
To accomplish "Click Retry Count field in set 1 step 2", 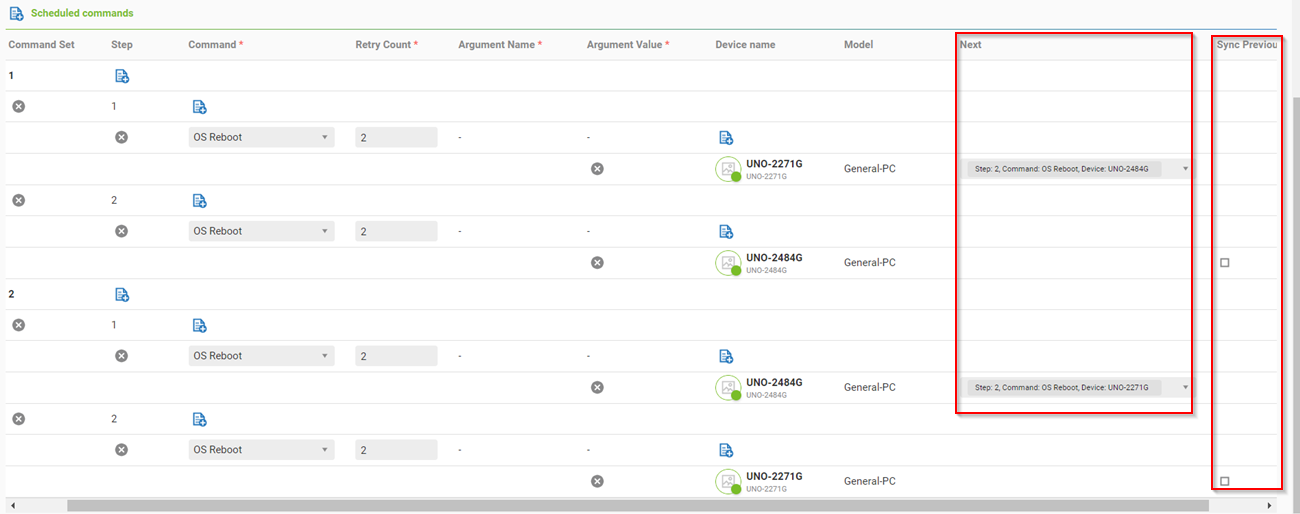I will [x=395, y=231].
